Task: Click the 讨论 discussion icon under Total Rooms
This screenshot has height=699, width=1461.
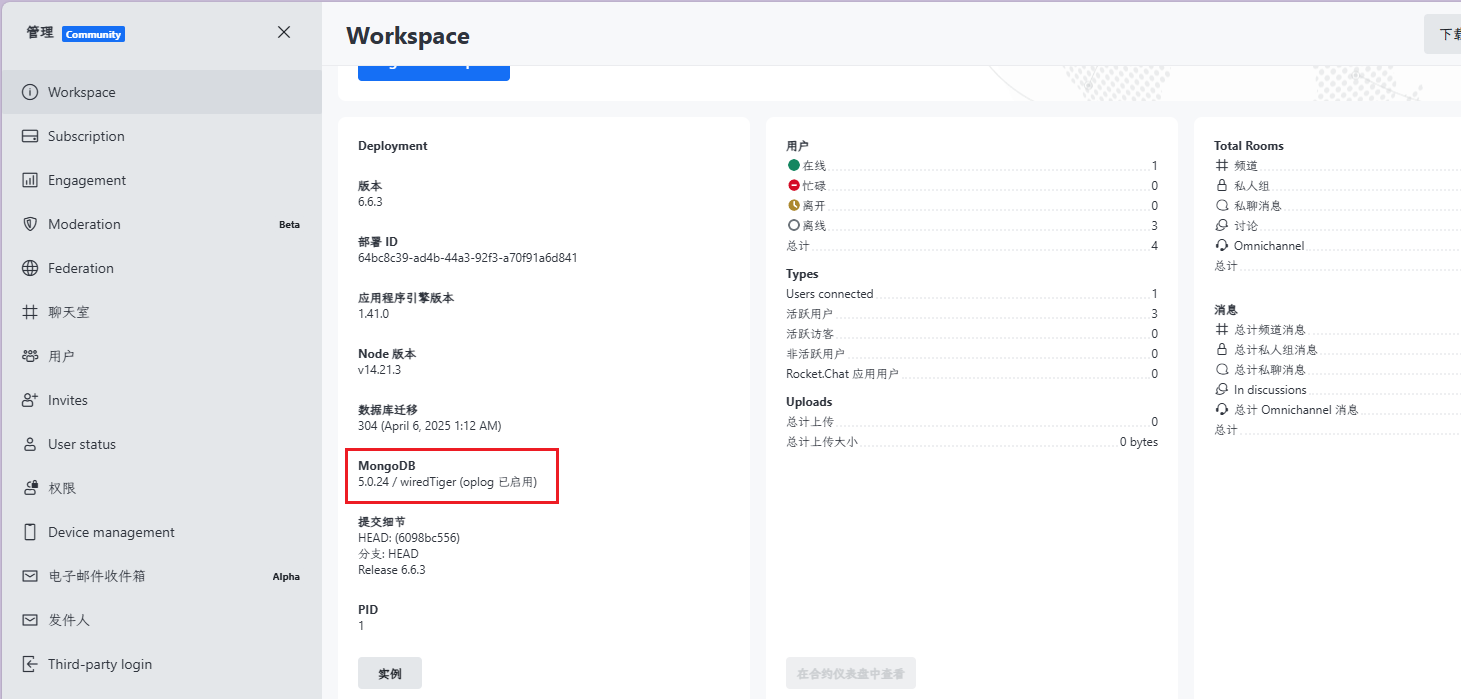Action: click(x=1221, y=225)
